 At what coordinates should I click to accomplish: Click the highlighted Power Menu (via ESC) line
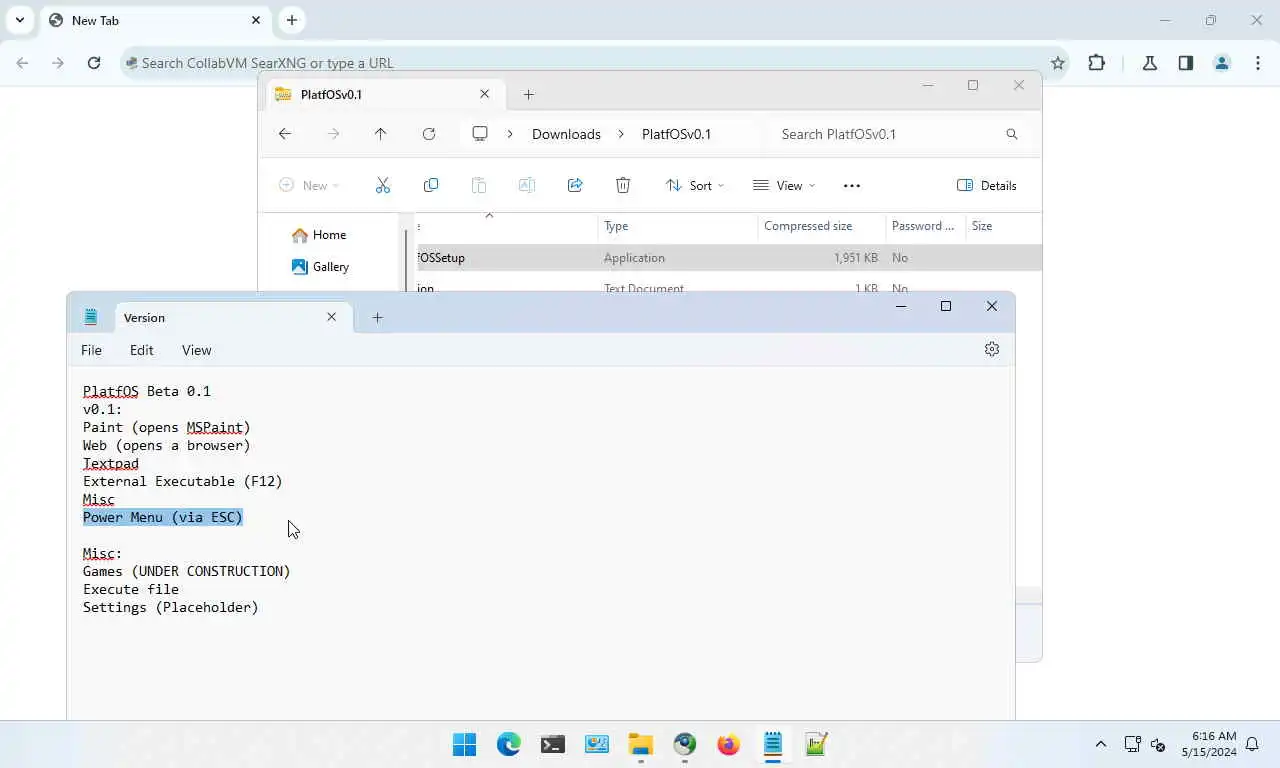[163, 517]
